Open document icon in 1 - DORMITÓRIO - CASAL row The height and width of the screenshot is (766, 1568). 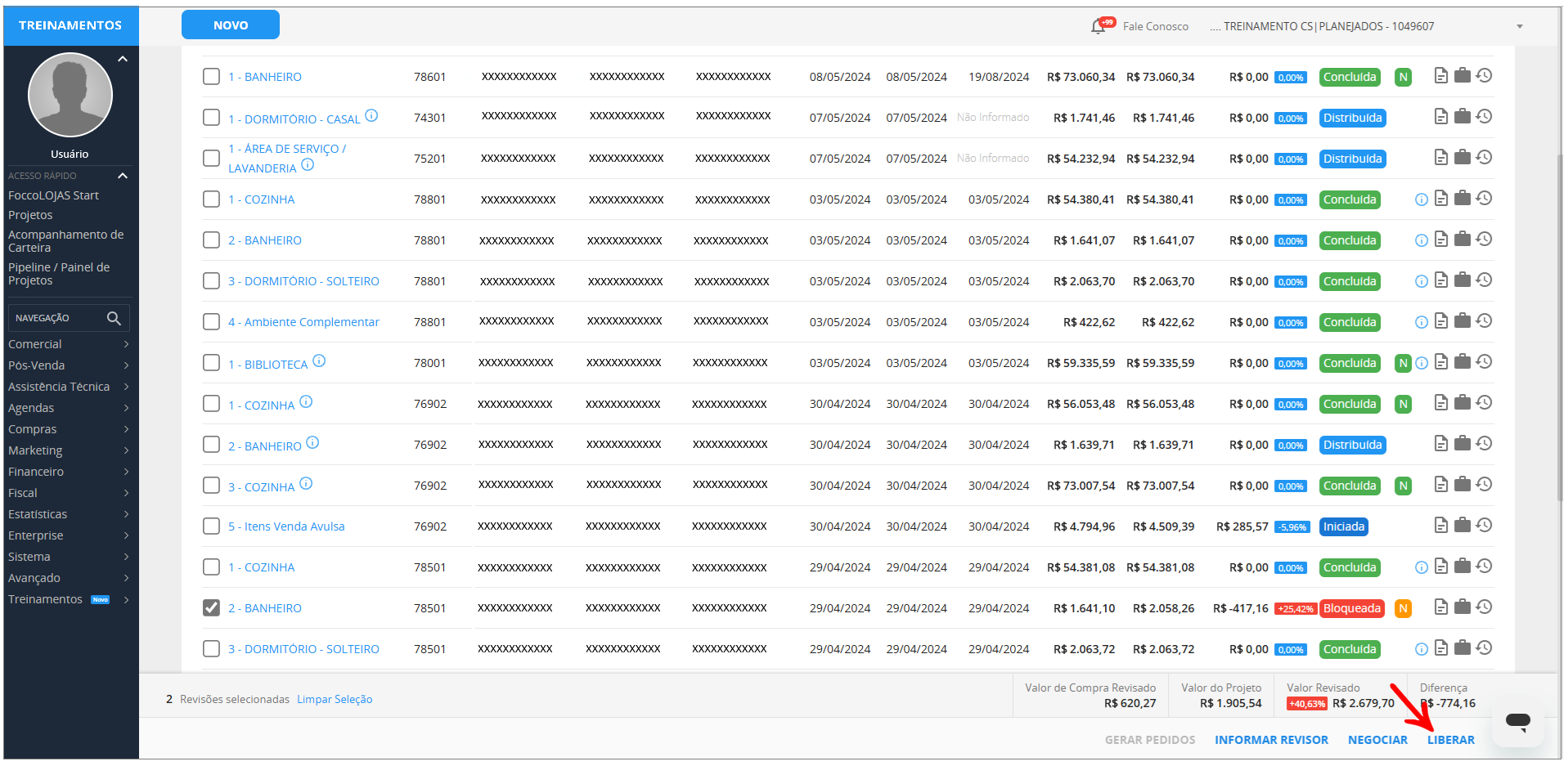(1441, 117)
